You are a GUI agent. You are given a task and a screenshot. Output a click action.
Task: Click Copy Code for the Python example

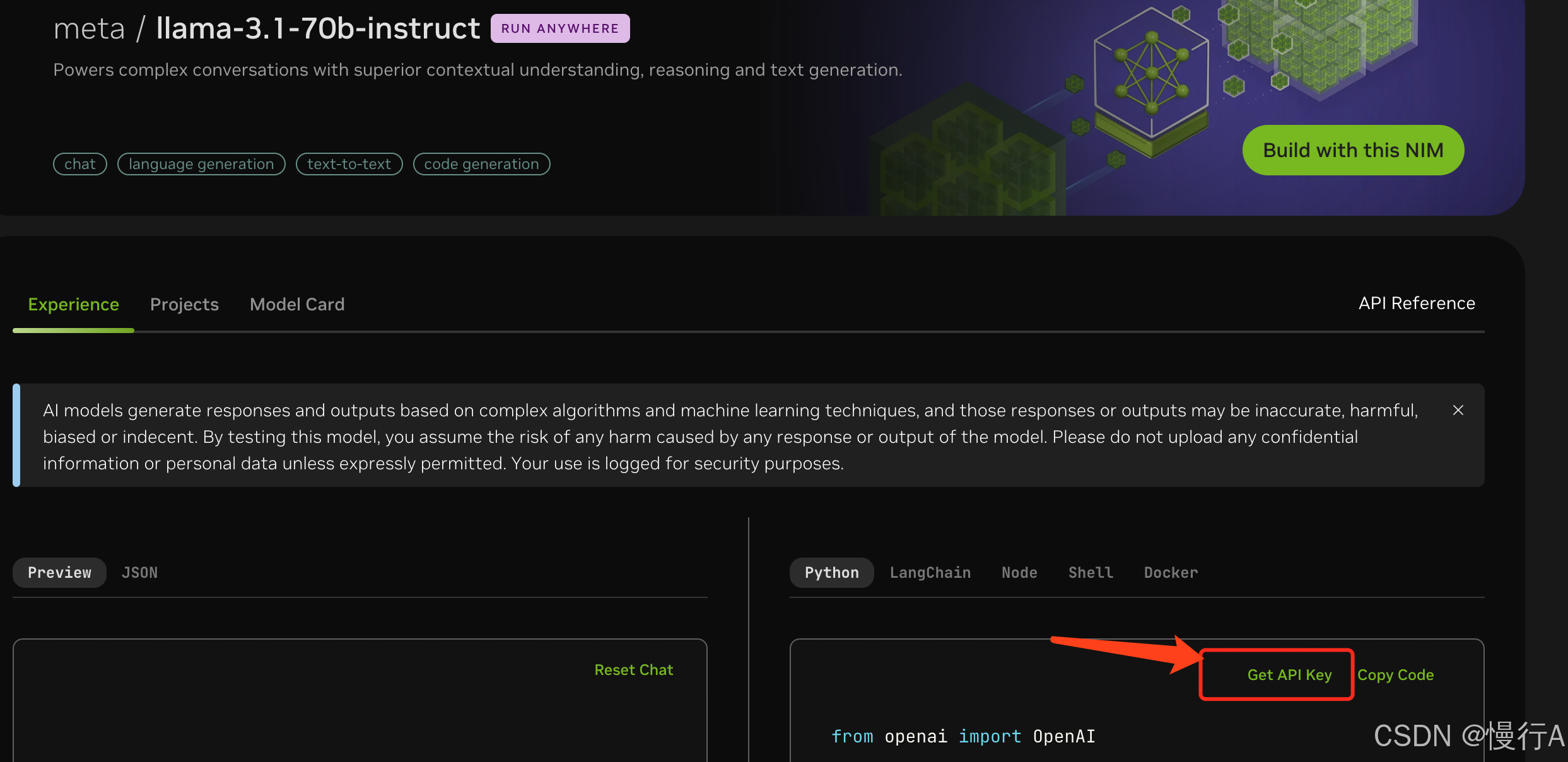[1396, 674]
